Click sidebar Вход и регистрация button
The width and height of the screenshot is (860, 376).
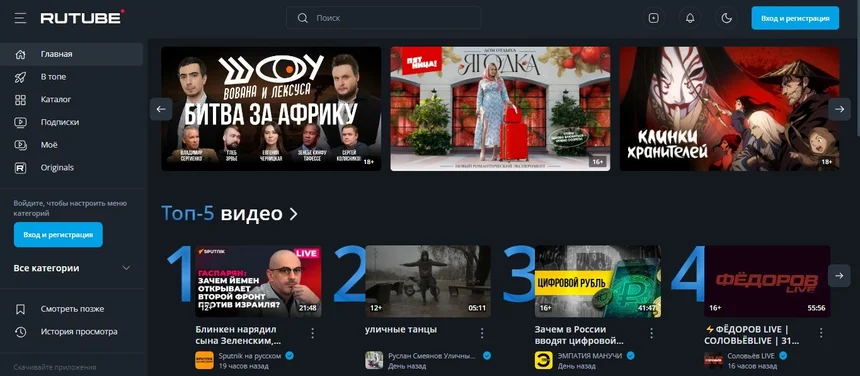click(58, 235)
